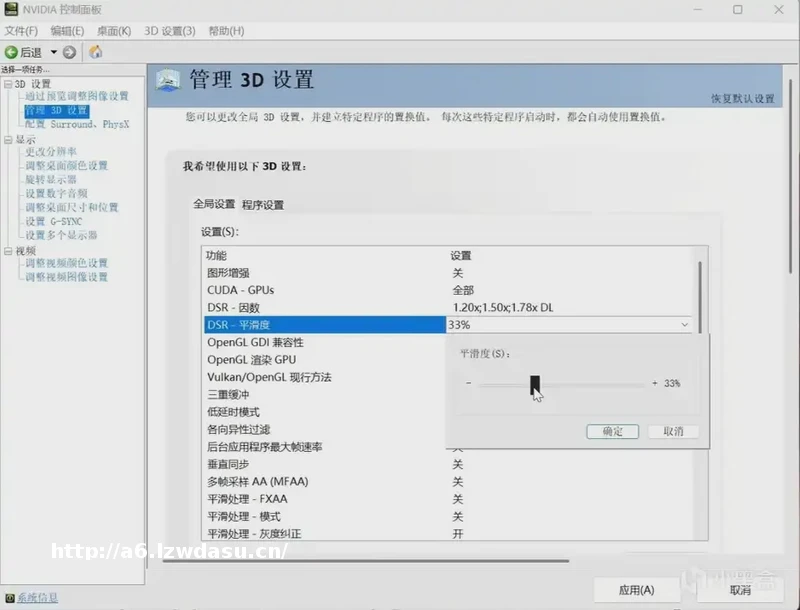800x610 pixels.
Task: Switch to the 程序设置 tab
Action: coord(263,205)
